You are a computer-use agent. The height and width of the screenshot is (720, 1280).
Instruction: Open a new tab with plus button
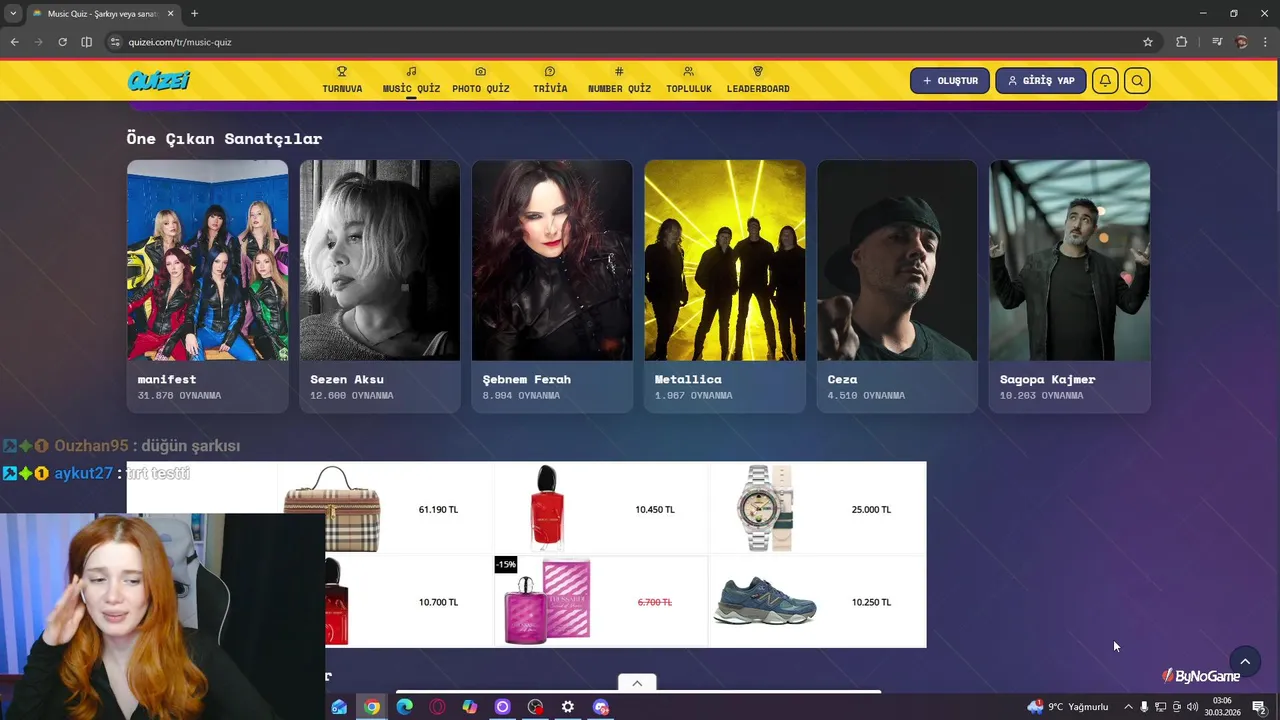(x=194, y=14)
